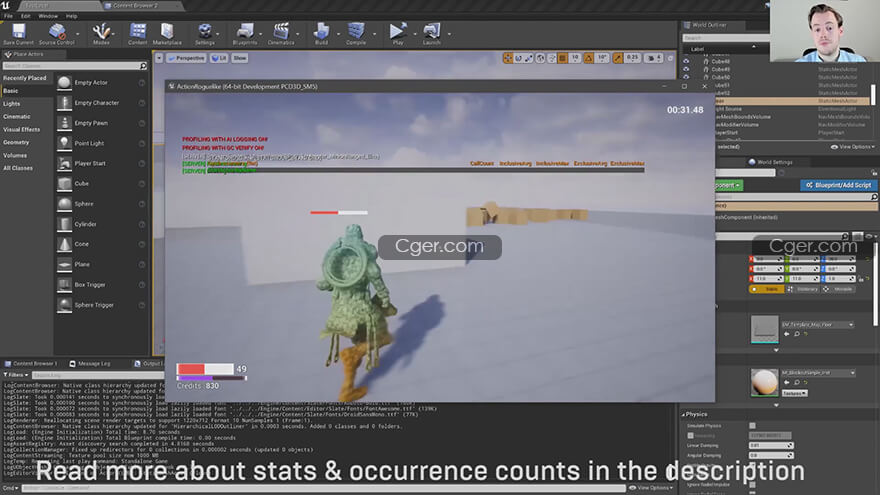Toggle world/local coordinate globe icon
Image resolution: width=880 pixels, height=495 pixels.
(x=540, y=58)
